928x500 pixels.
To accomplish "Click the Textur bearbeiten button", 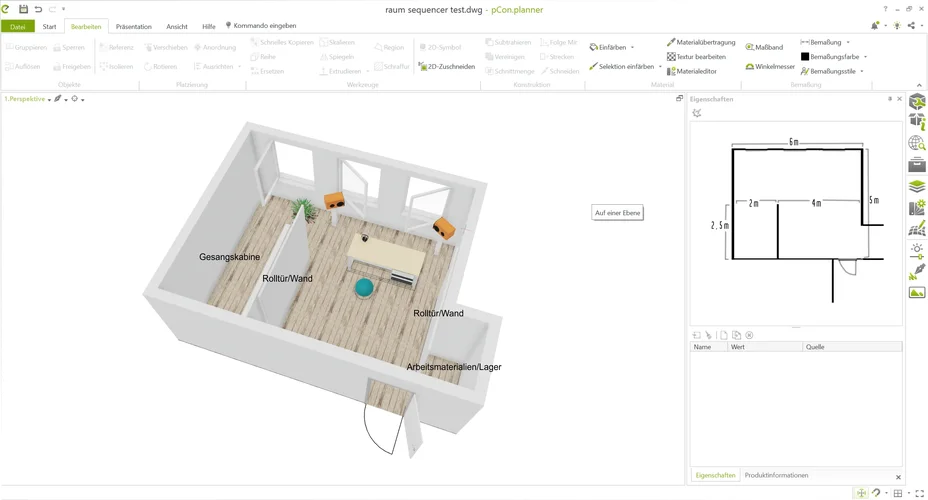I will [700, 57].
